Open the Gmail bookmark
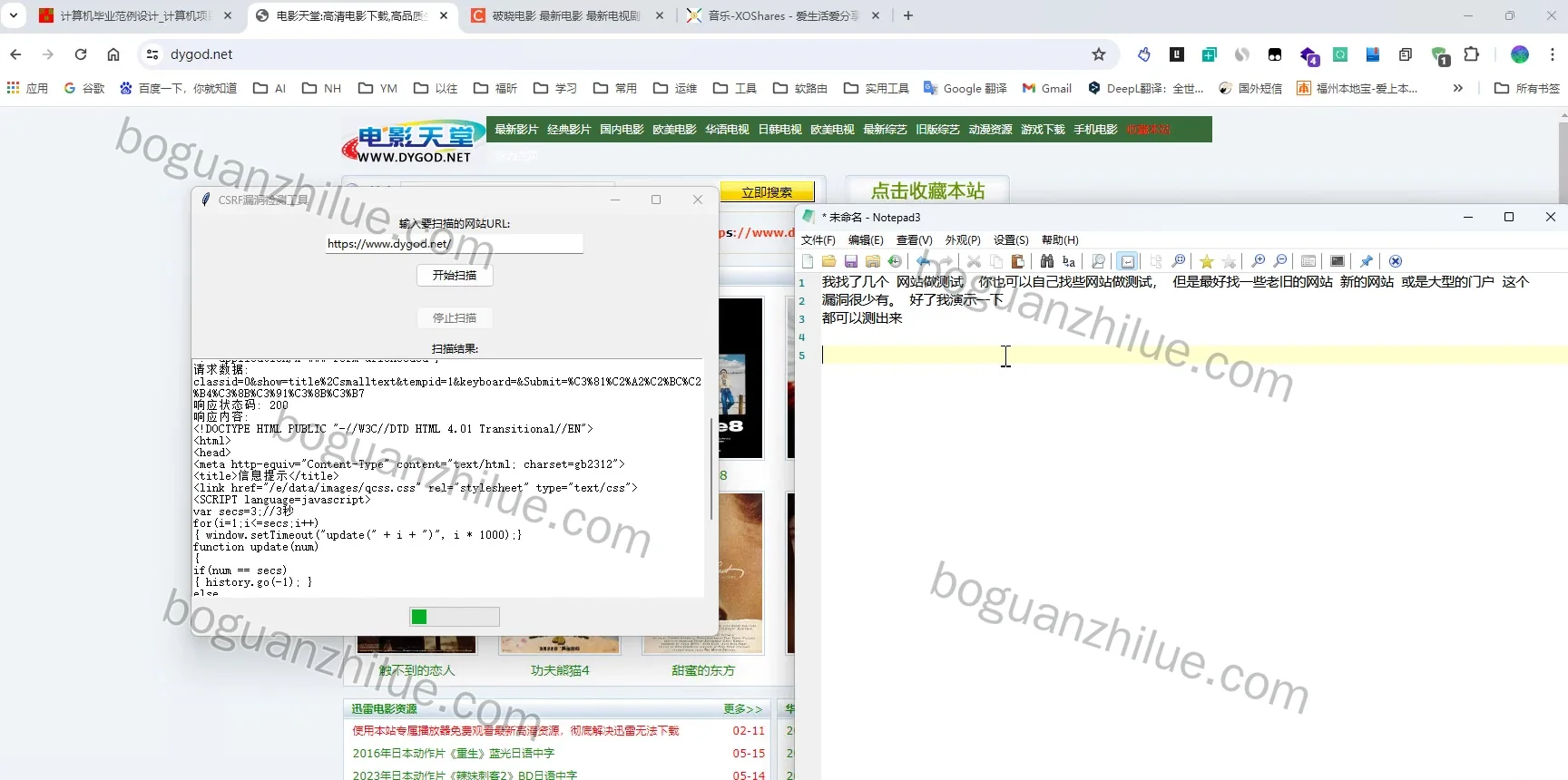This screenshot has height=780, width=1568. point(1047,88)
